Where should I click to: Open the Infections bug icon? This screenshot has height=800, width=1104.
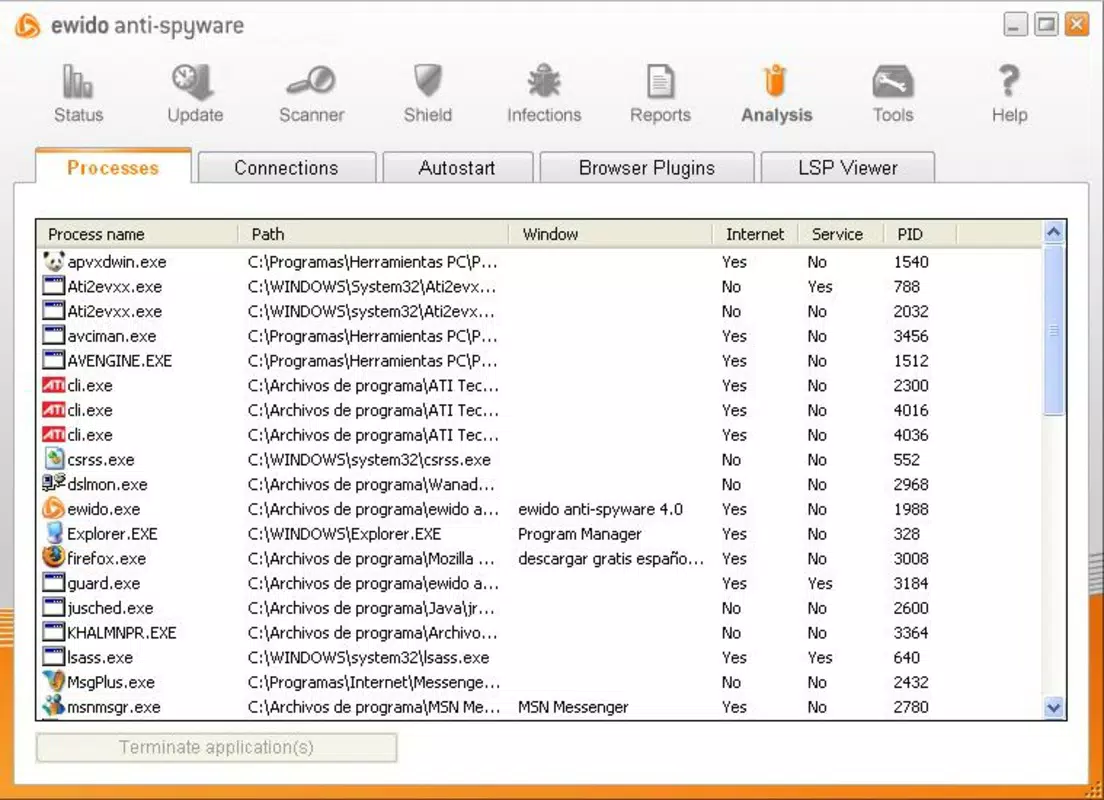coord(544,80)
